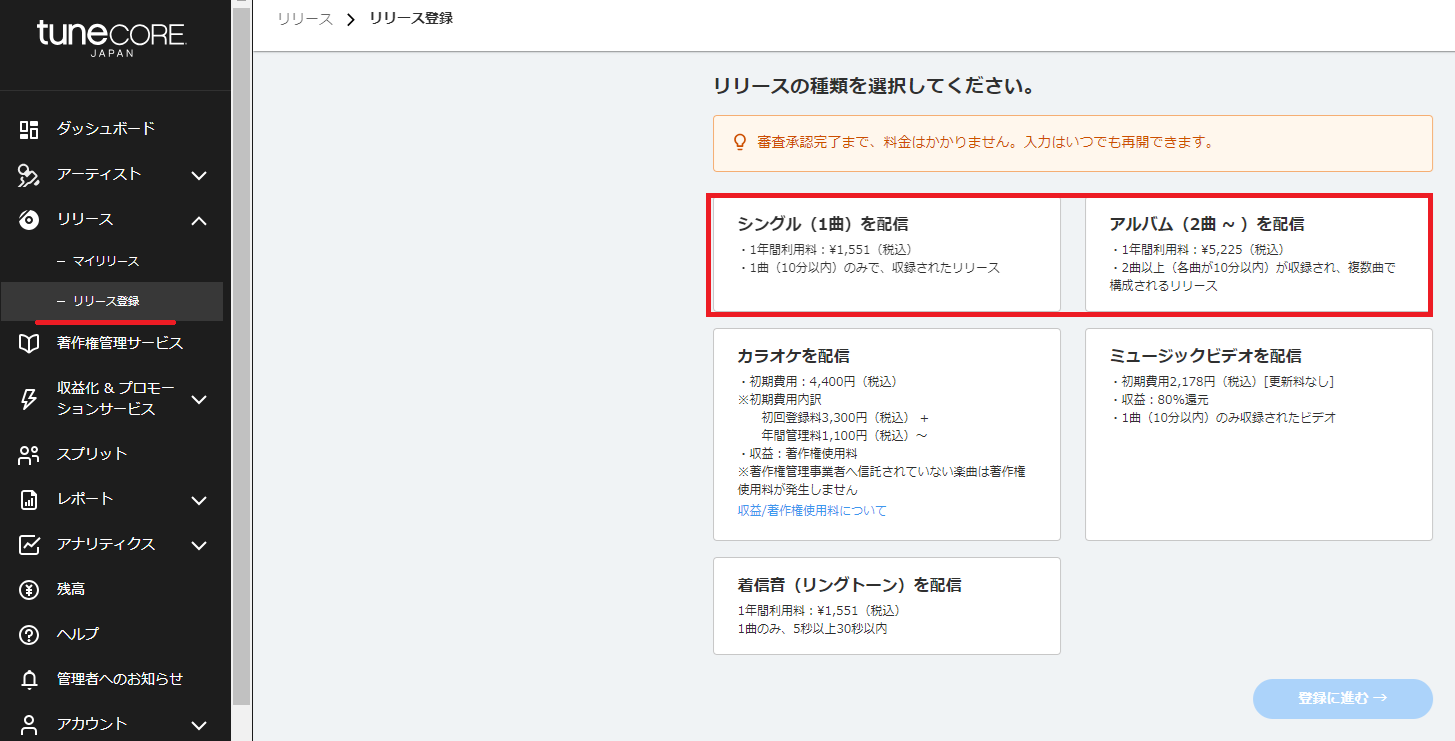
Task: Click the TuneCore Japan logo
Action: [113, 37]
